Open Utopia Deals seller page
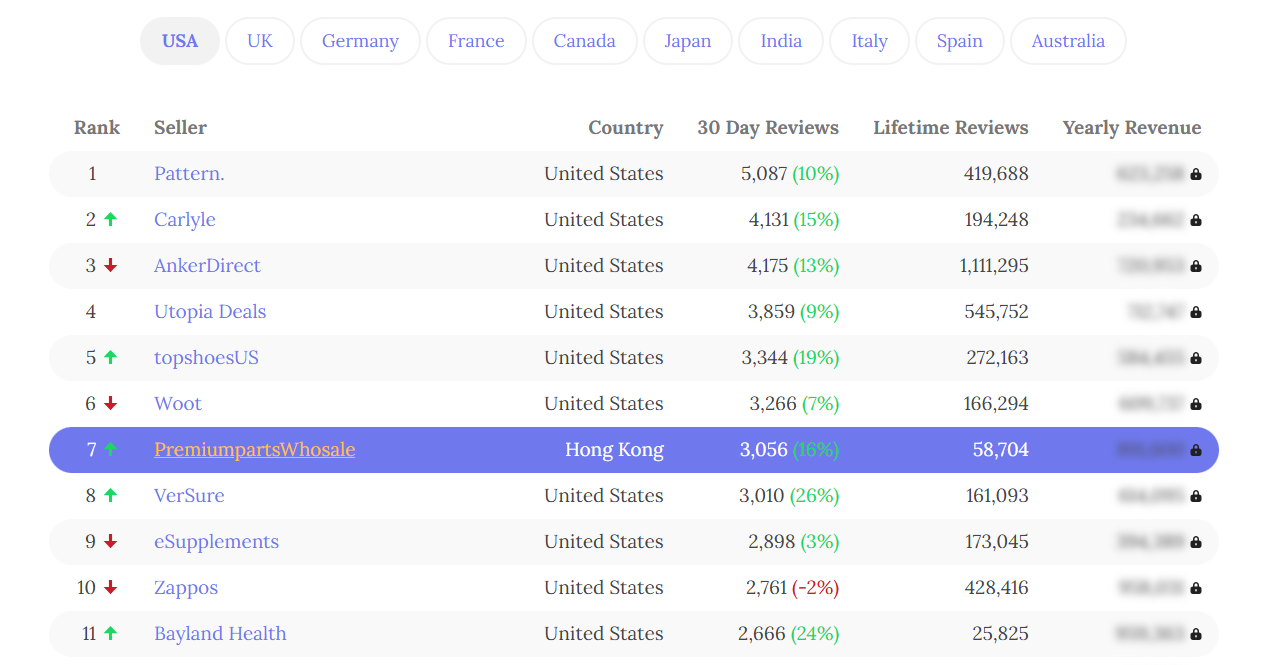 click(210, 312)
